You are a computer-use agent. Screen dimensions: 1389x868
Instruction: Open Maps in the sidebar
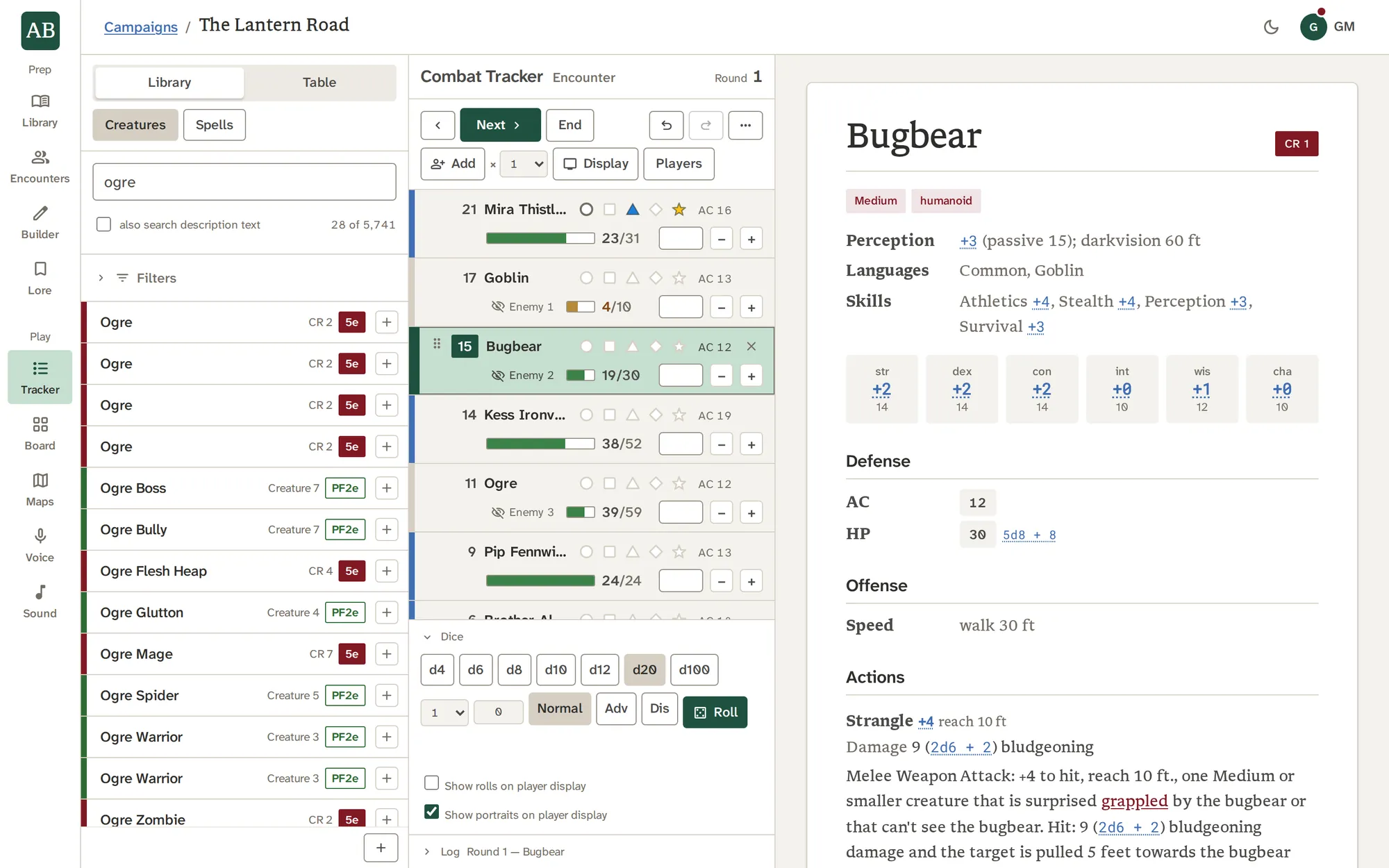pyautogui.click(x=40, y=490)
